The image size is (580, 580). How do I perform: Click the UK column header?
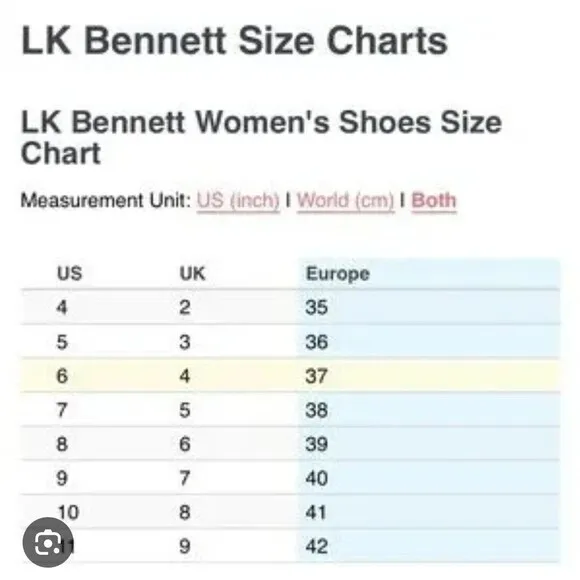click(192, 274)
